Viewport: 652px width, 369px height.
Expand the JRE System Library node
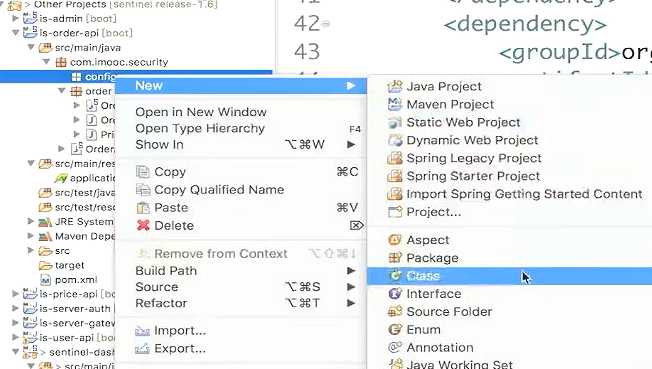(x=30, y=221)
